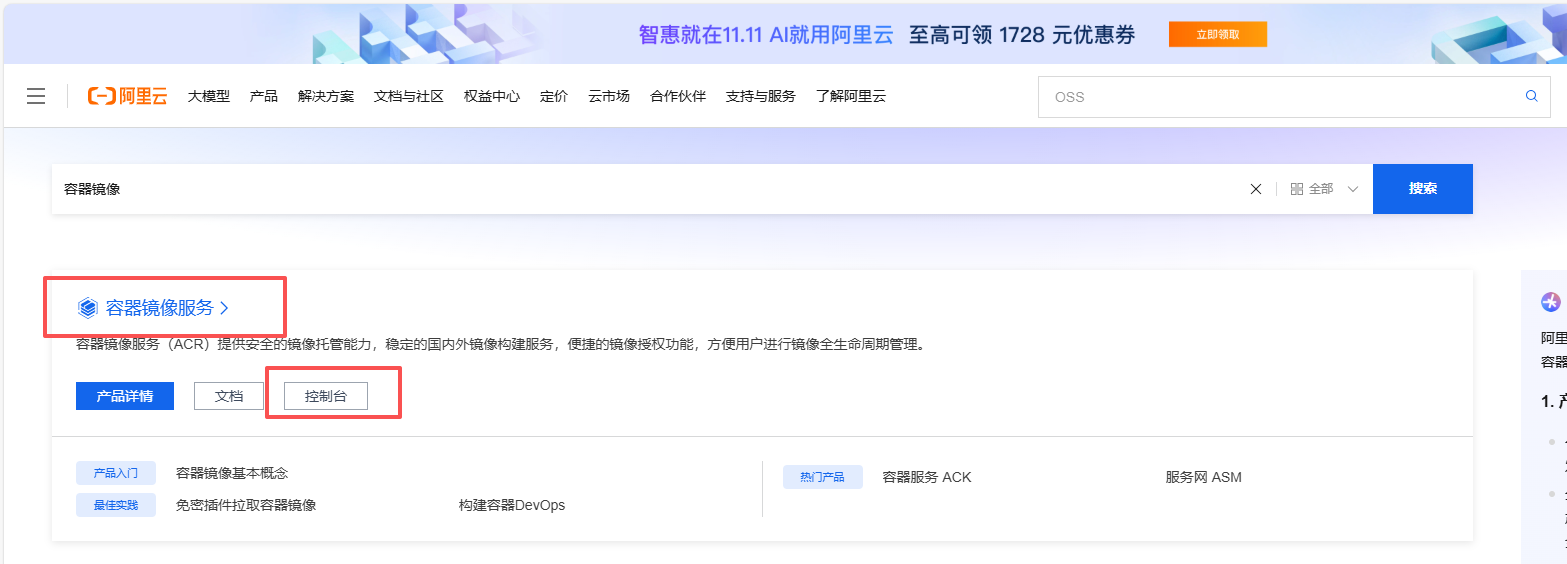
Task: Click the 容器镜像服务 product cube icon
Action: [x=87, y=308]
